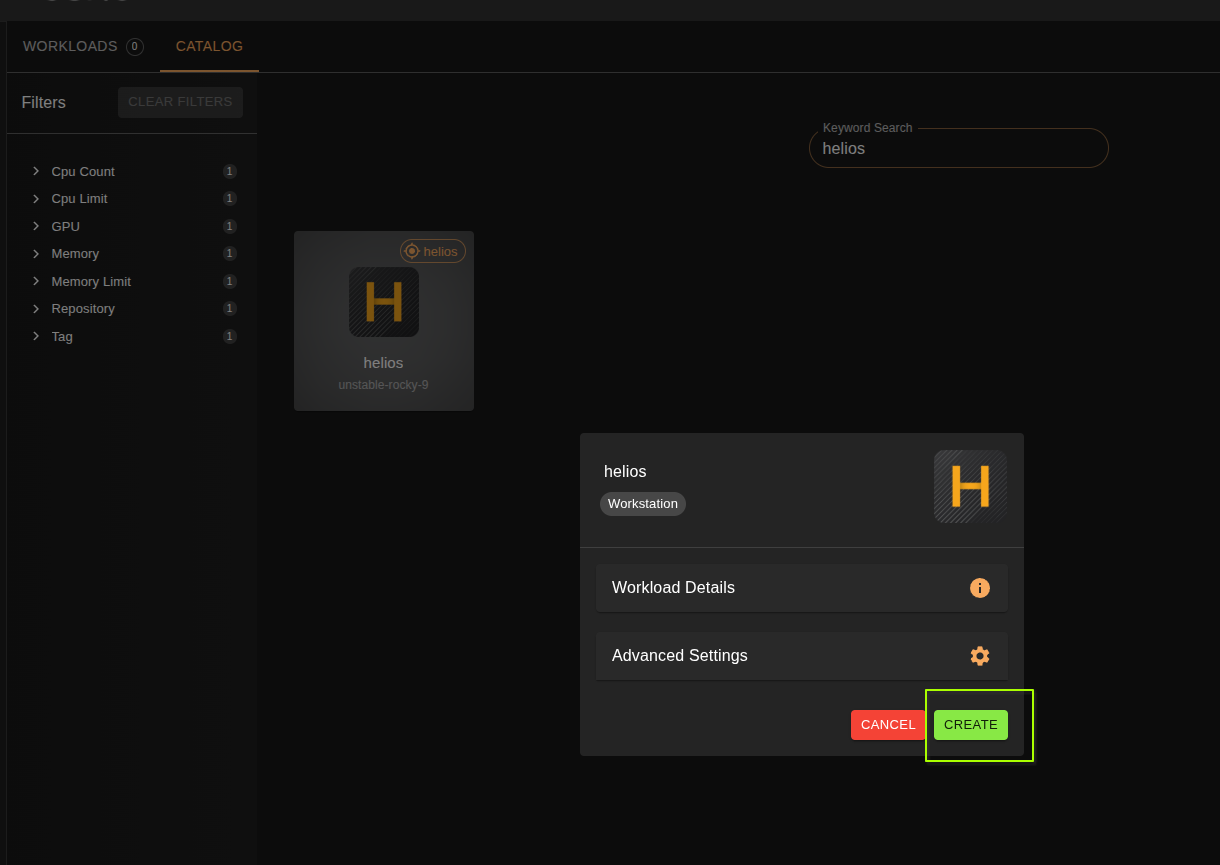
Task: Switch to the WORKLOADS tab
Action: [x=71, y=46]
